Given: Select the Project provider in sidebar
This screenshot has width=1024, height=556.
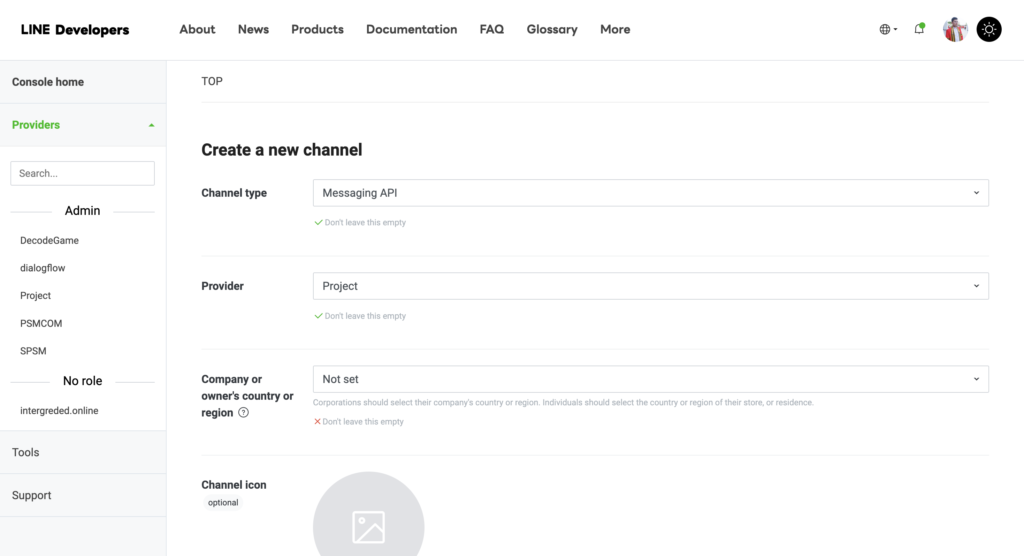Looking at the screenshot, I should (35, 295).
